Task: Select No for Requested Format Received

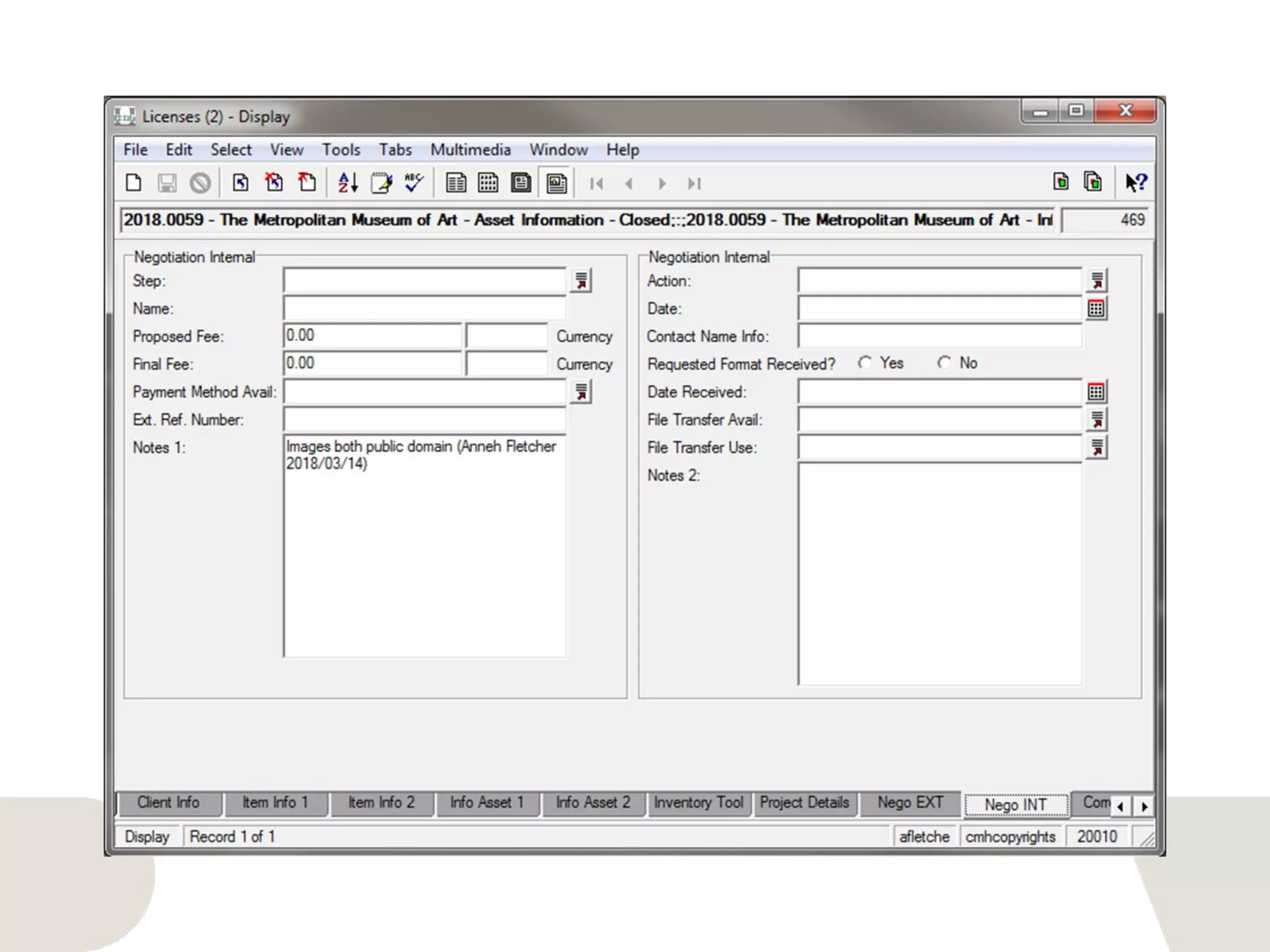Action: 944,363
